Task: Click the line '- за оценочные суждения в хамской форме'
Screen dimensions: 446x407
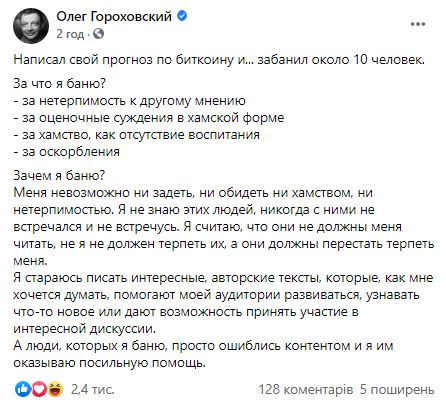Action: (149, 118)
